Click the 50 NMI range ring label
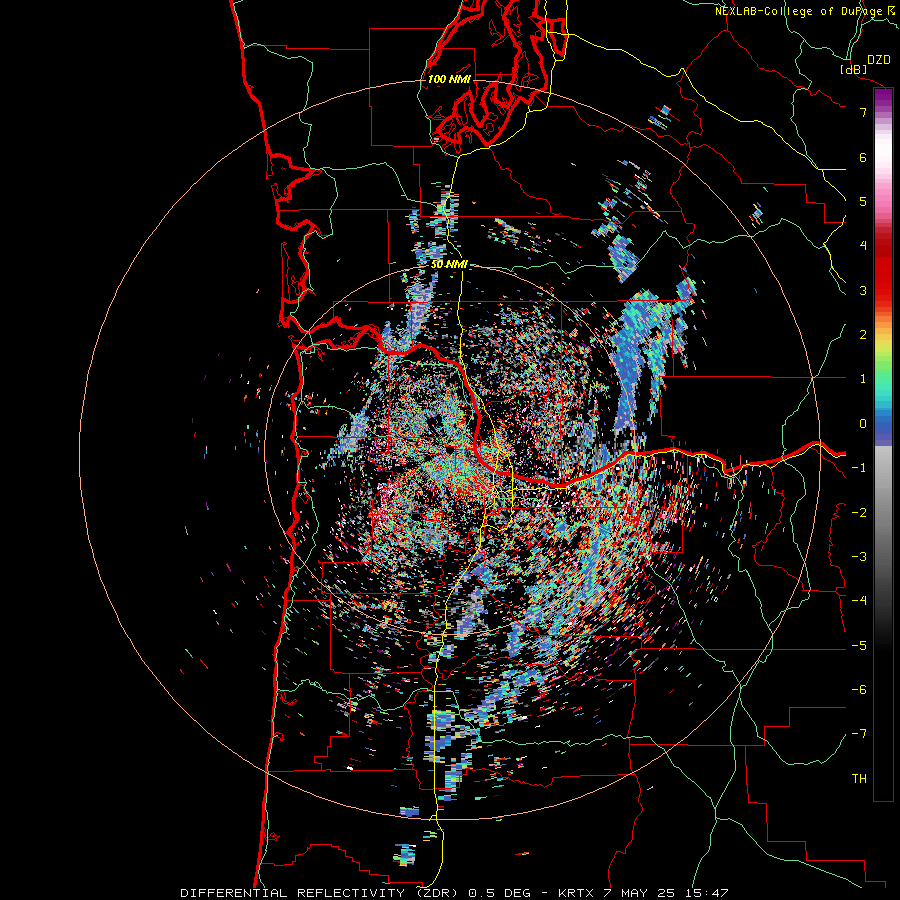 449,264
